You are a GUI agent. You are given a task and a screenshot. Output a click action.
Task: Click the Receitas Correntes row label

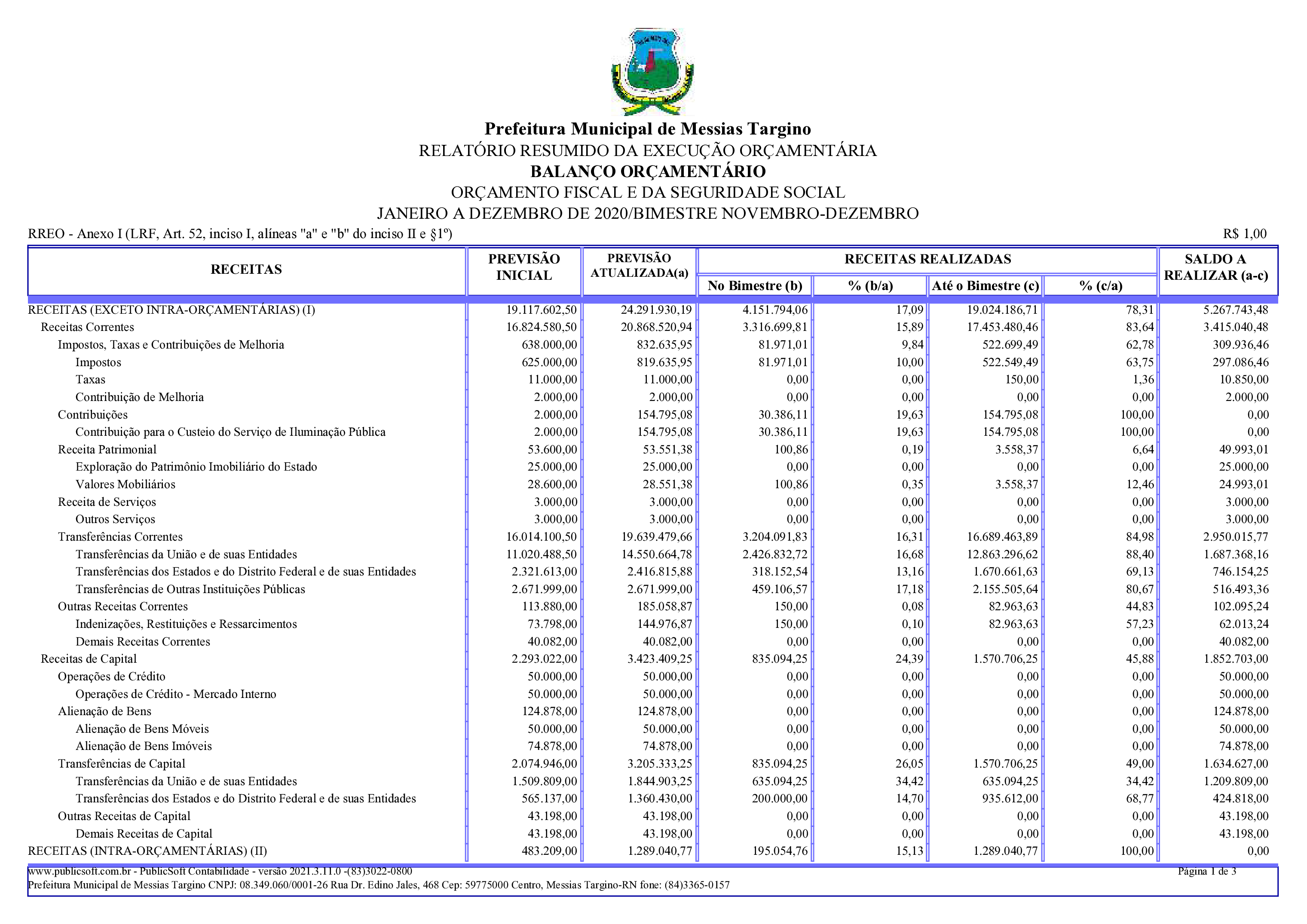(x=87, y=327)
